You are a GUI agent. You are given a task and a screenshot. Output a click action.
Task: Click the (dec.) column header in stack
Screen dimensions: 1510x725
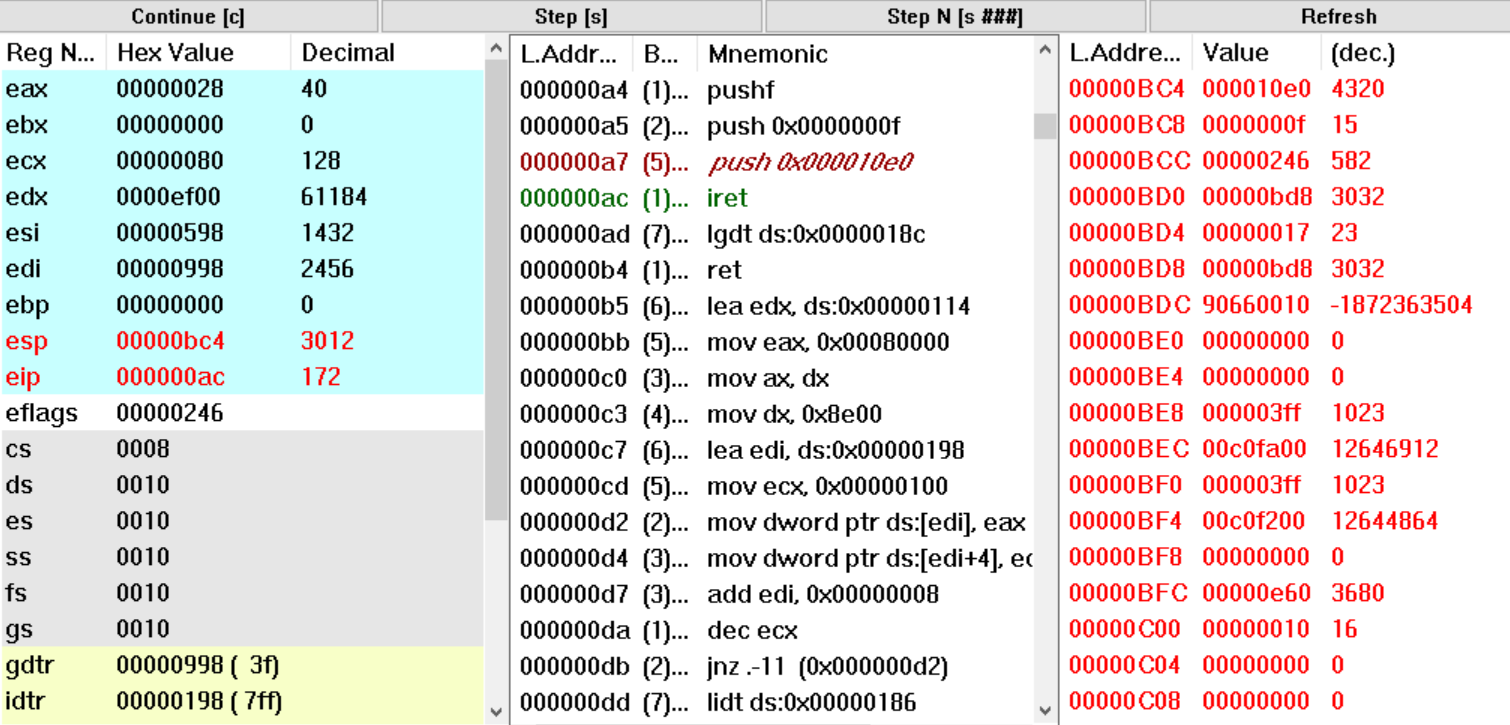pyautogui.click(x=1362, y=53)
